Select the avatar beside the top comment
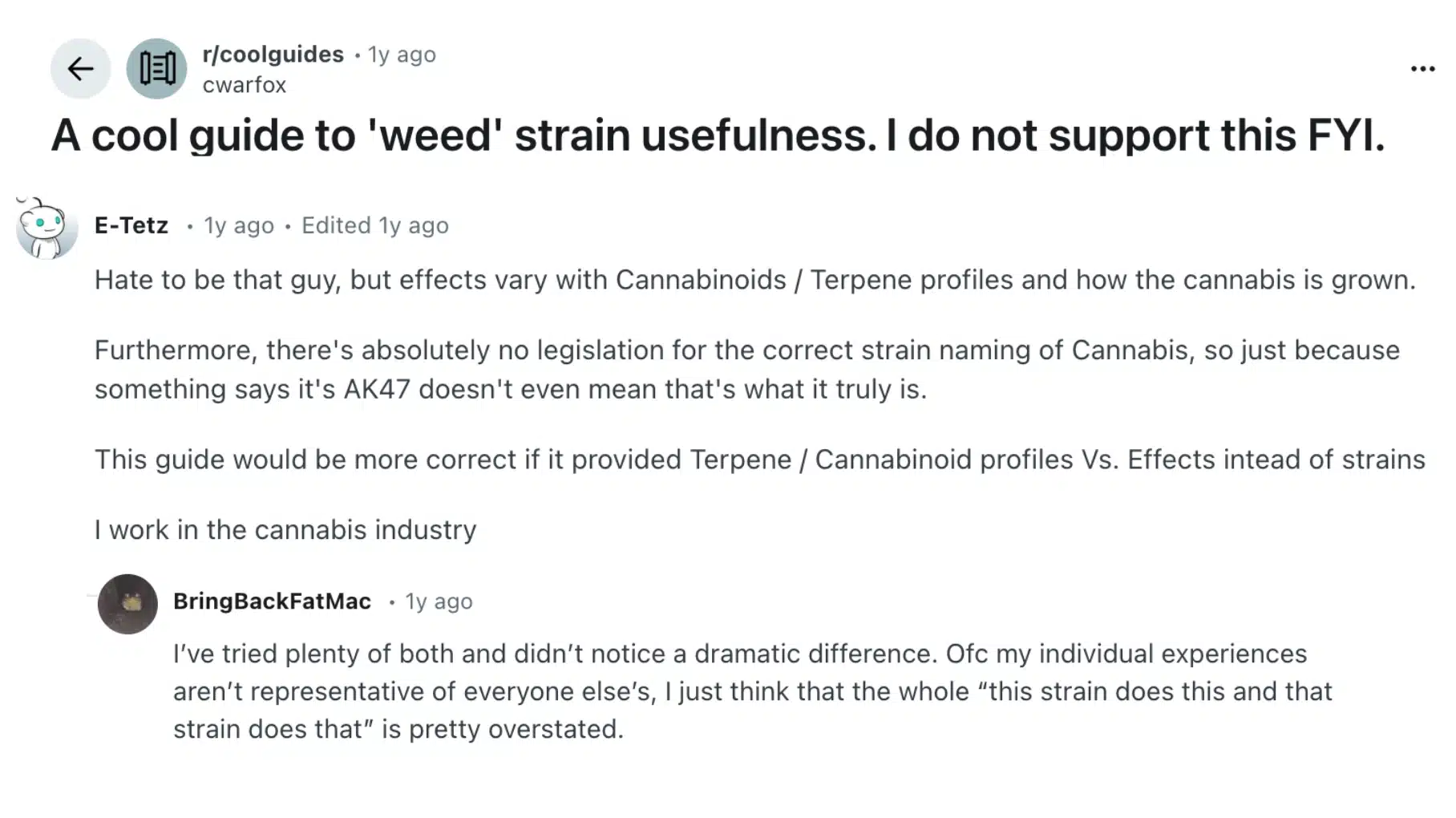 point(44,225)
